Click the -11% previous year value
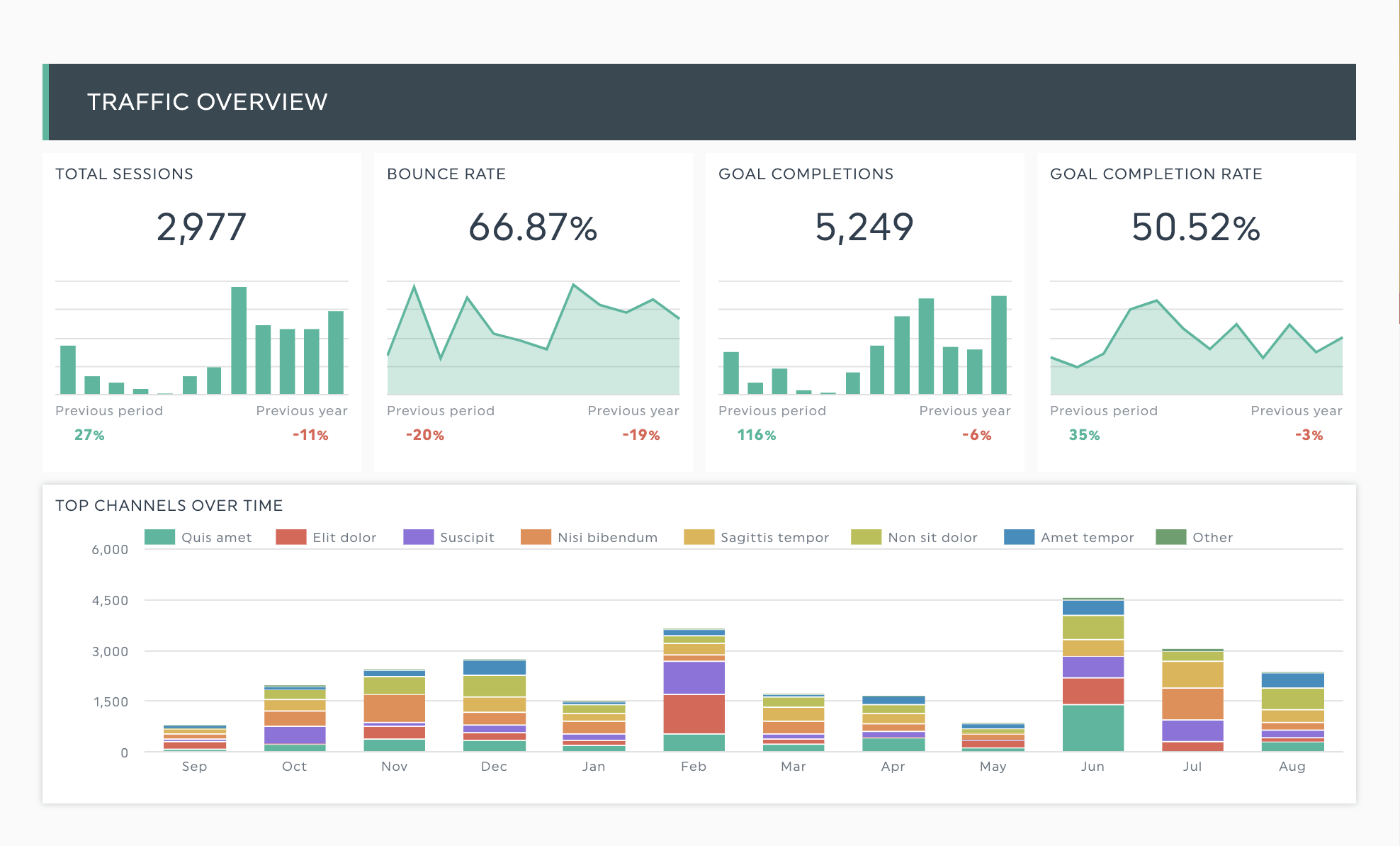This screenshot has width=1400, height=846. click(310, 435)
